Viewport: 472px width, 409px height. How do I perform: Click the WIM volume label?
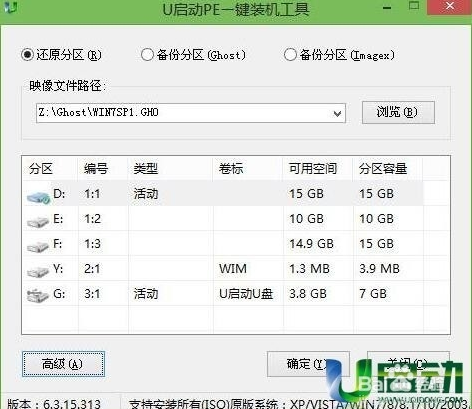(233, 269)
